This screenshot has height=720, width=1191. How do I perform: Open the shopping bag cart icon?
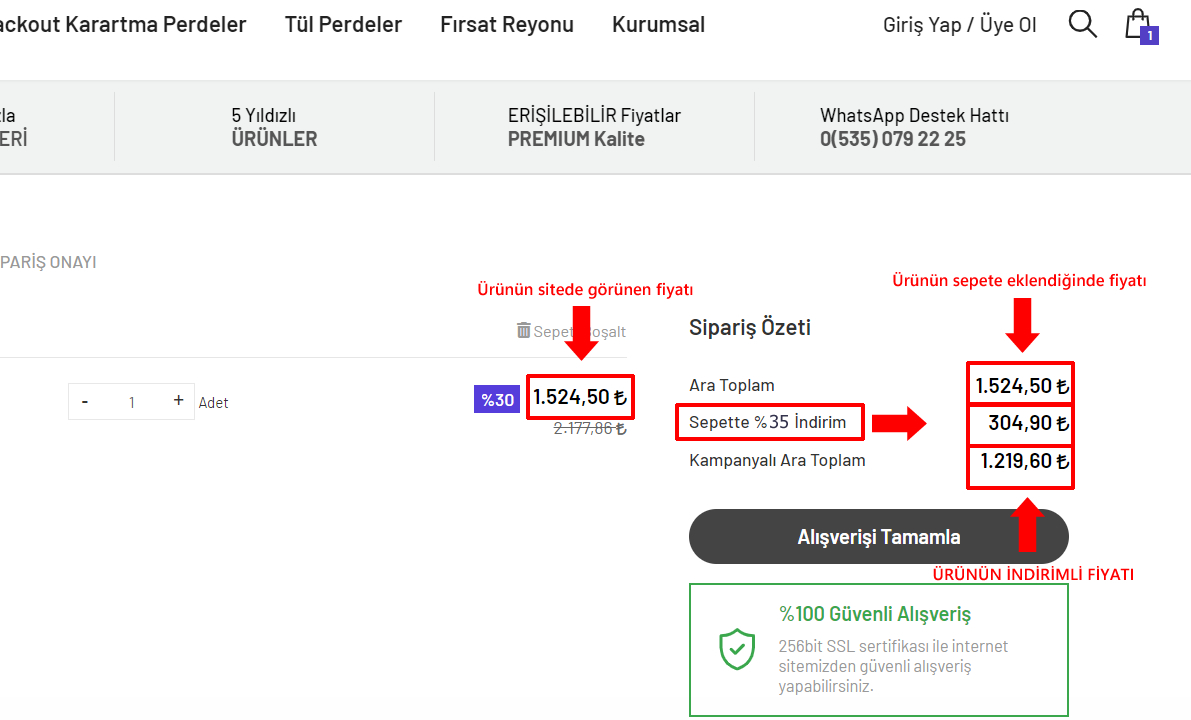click(x=1137, y=24)
